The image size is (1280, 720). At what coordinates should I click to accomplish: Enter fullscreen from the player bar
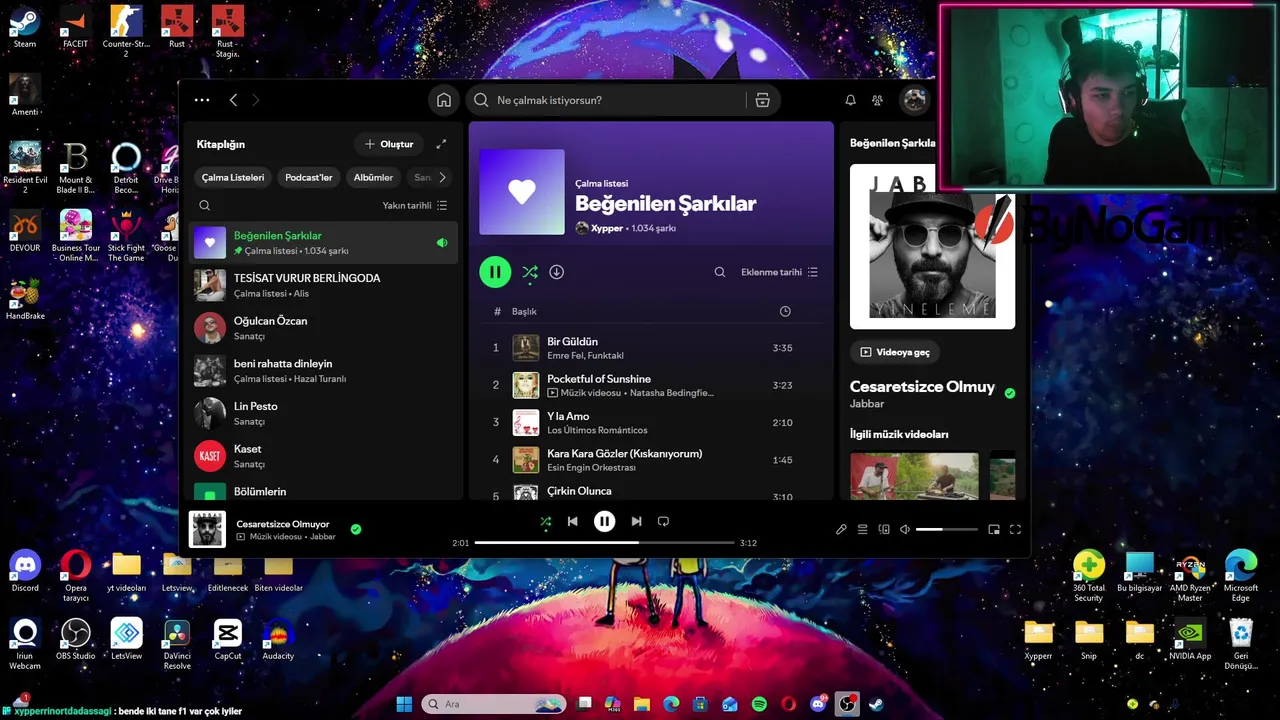1015,530
